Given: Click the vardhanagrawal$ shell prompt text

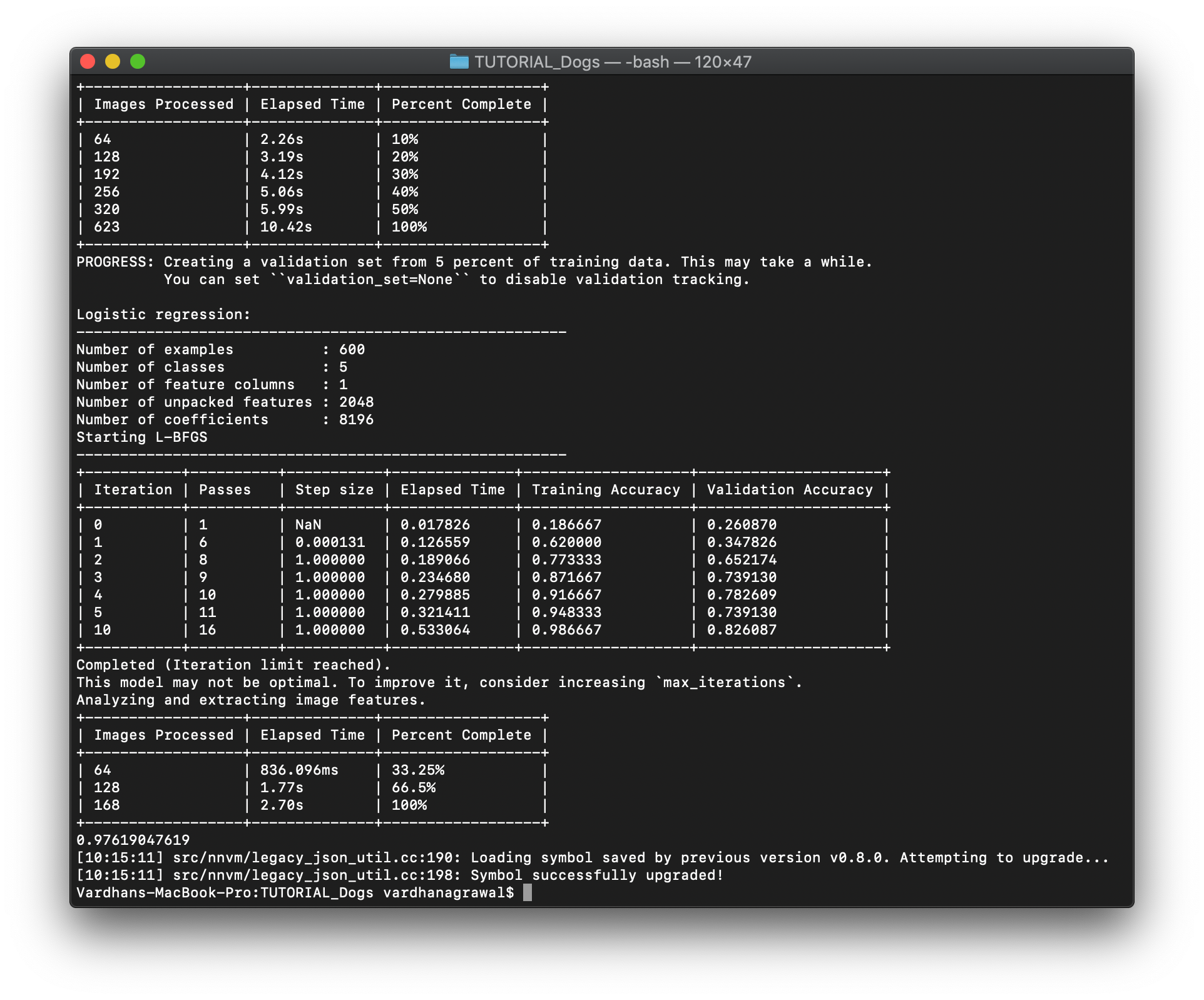Looking at the screenshot, I should (x=447, y=893).
